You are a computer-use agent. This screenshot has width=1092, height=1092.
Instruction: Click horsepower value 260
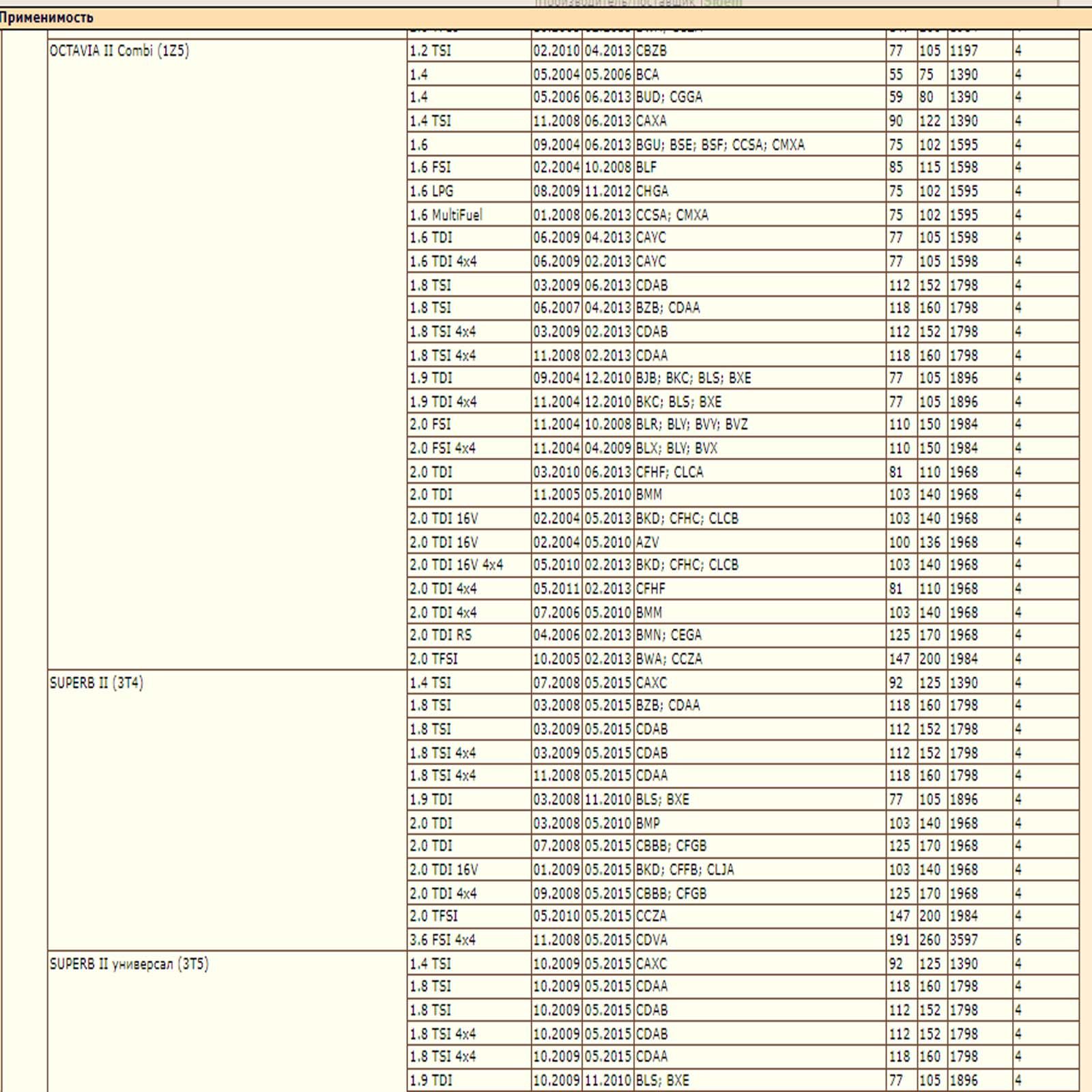pyautogui.click(x=931, y=940)
